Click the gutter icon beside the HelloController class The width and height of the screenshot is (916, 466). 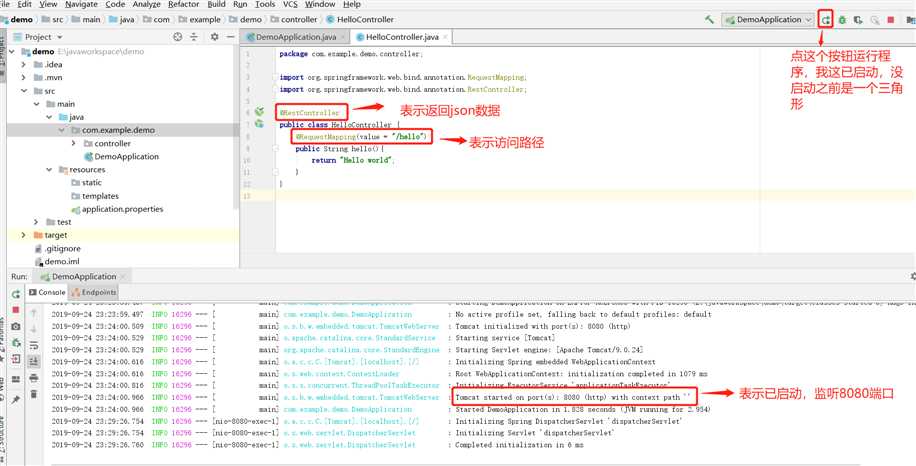pyautogui.click(x=259, y=124)
